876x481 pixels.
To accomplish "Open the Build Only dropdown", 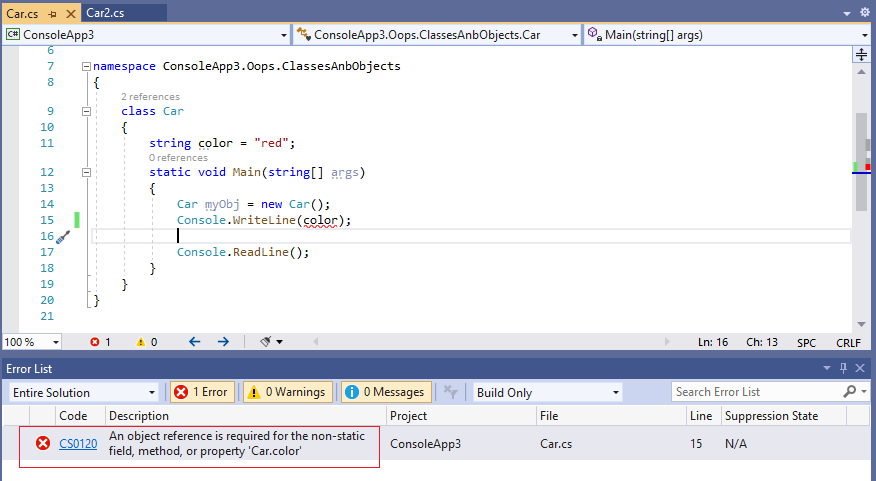I will 548,393.
